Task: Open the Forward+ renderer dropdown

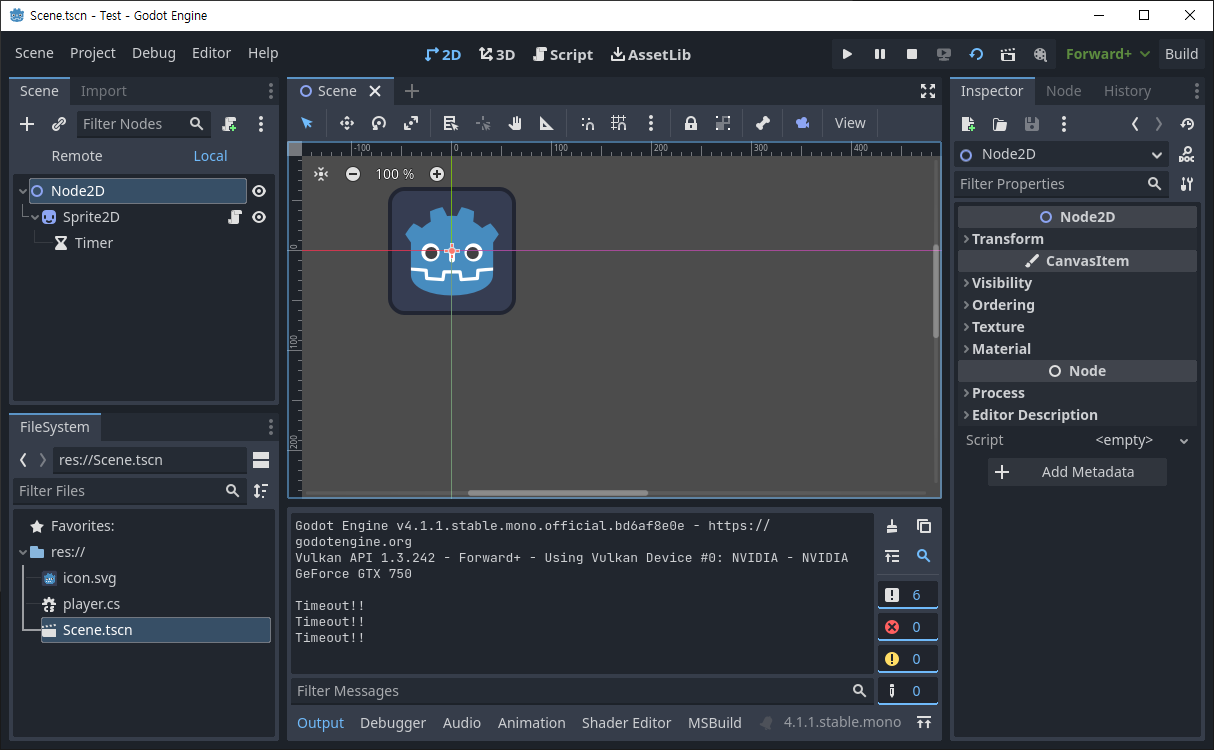Action: 1107,54
